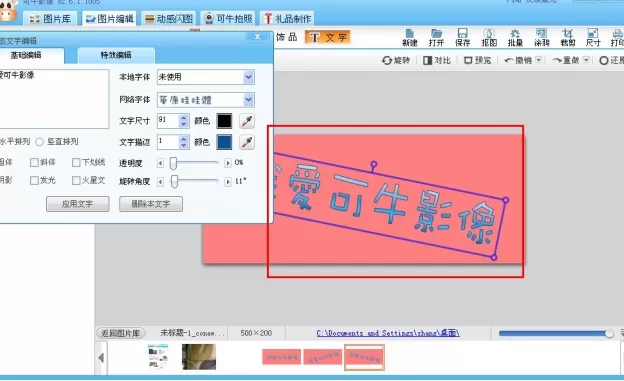Click the 预览 preview button
624x381 pixels.
point(478,60)
